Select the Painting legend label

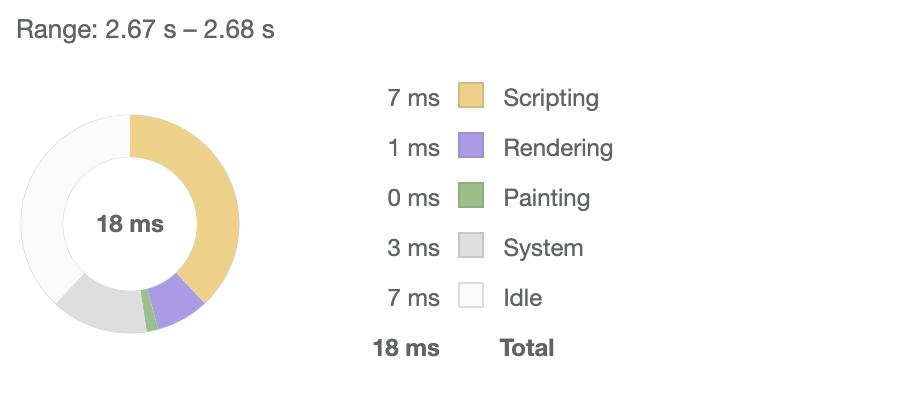point(546,198)
